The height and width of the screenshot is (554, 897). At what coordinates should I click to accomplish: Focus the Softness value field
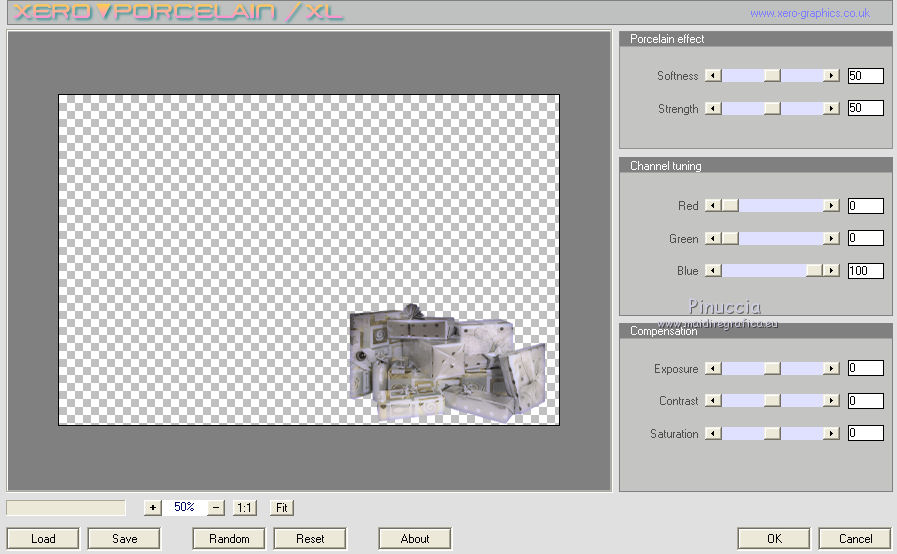click(866, 76)
